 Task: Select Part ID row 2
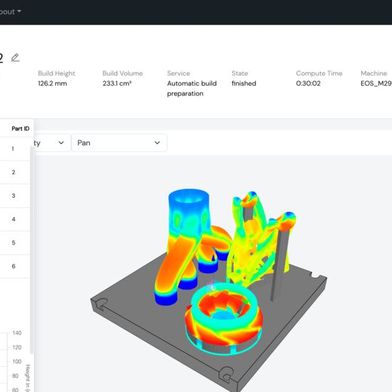15,172
